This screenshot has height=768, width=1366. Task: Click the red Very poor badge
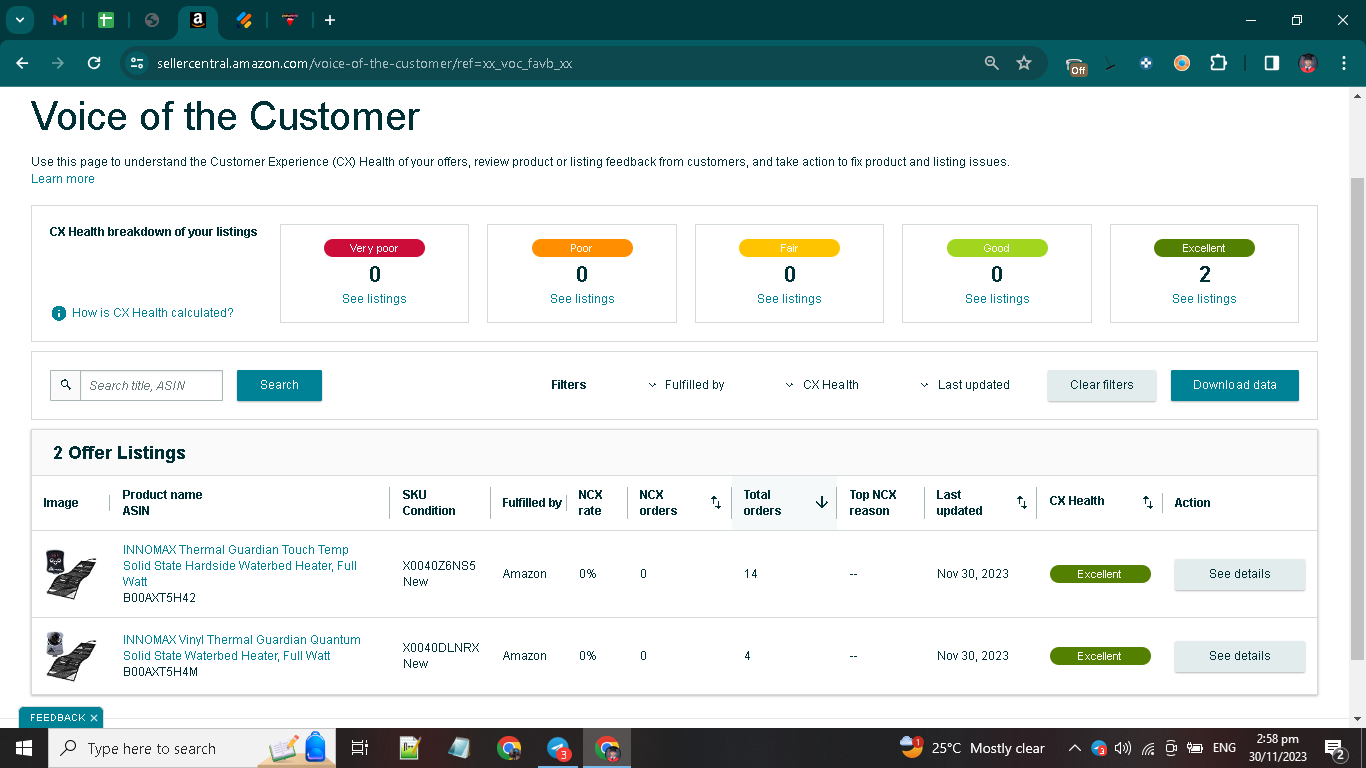click(374, 248)
